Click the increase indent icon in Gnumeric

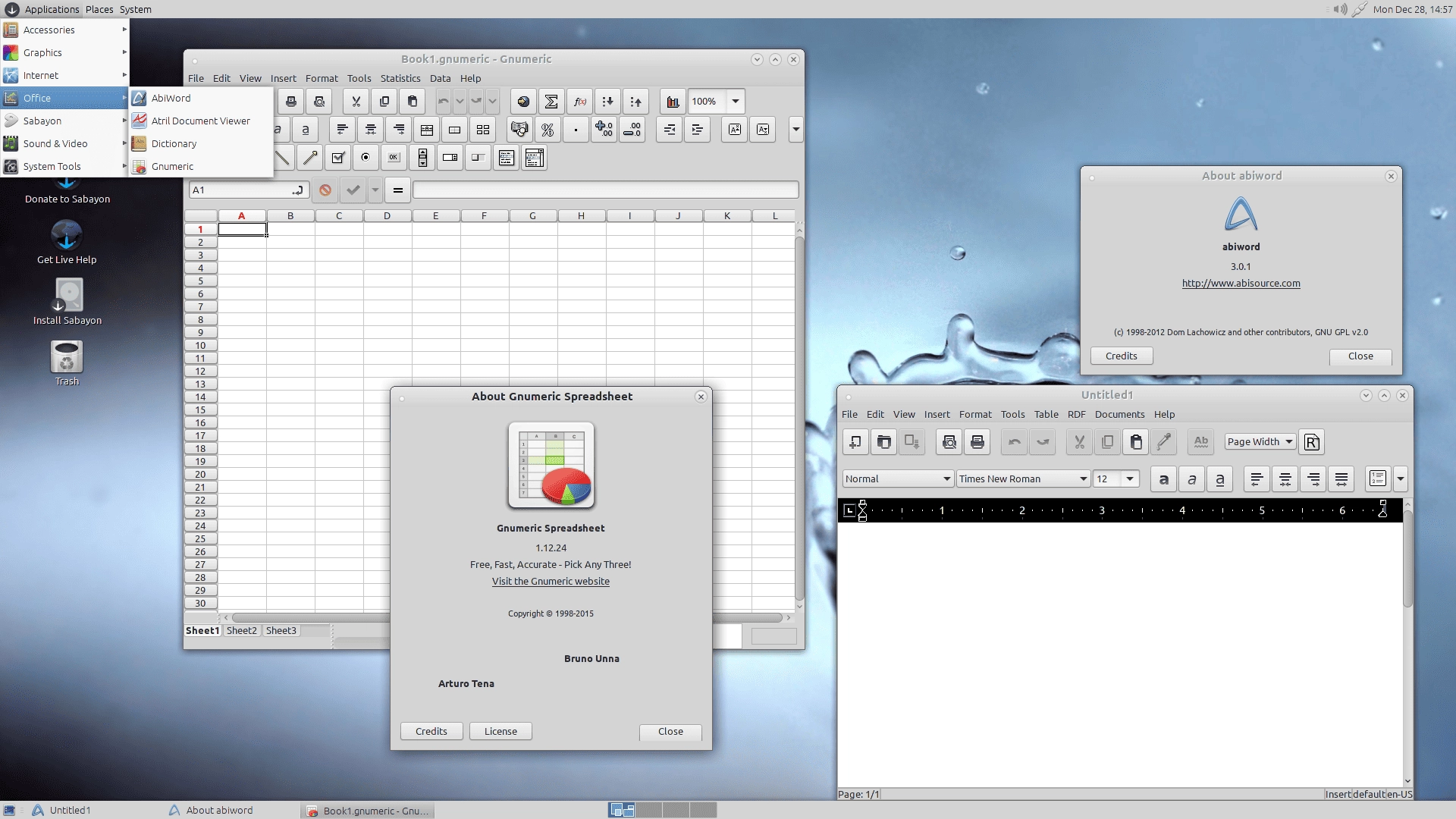(698, 130)
